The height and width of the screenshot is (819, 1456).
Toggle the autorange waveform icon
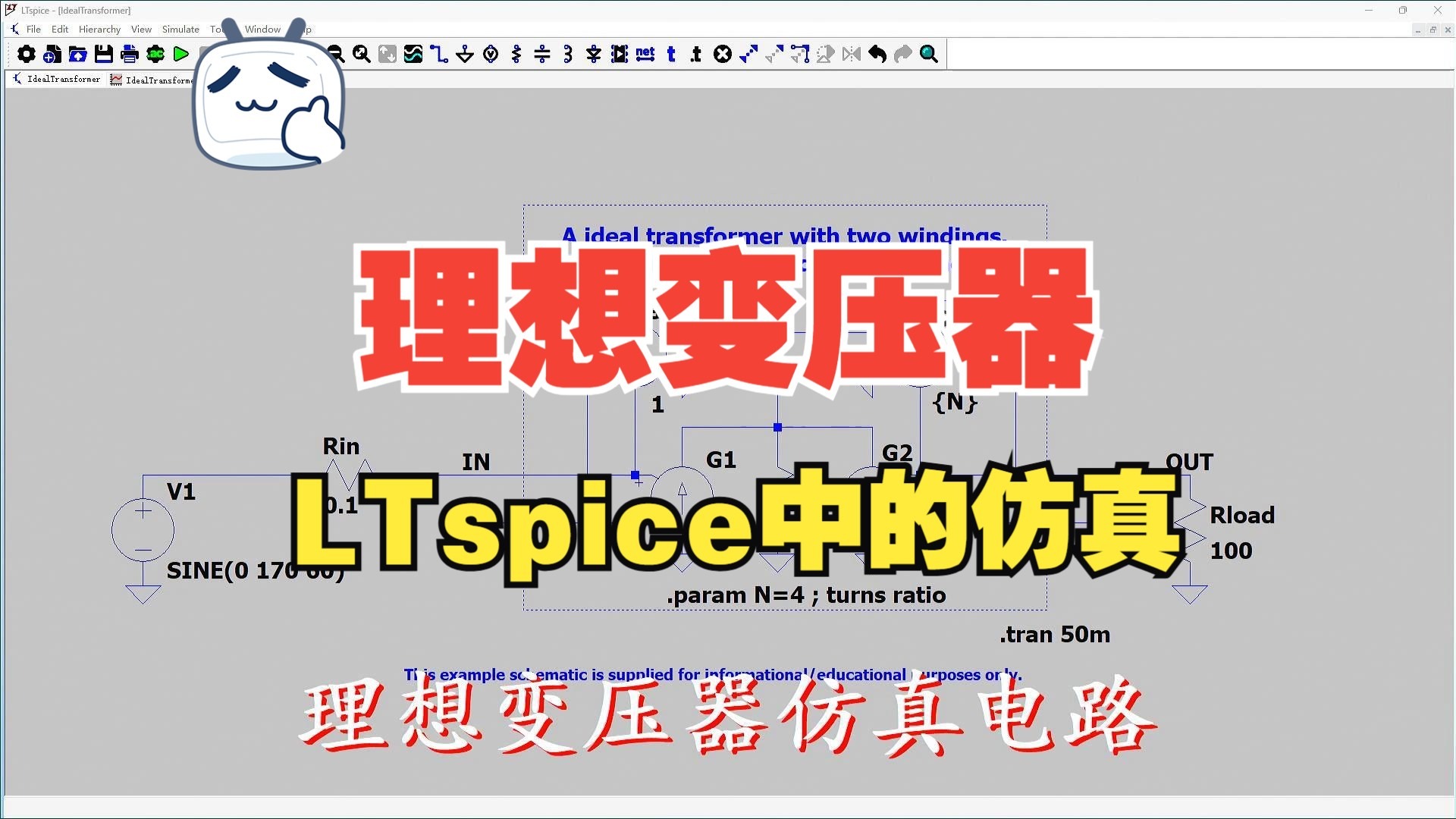[413, 54]
